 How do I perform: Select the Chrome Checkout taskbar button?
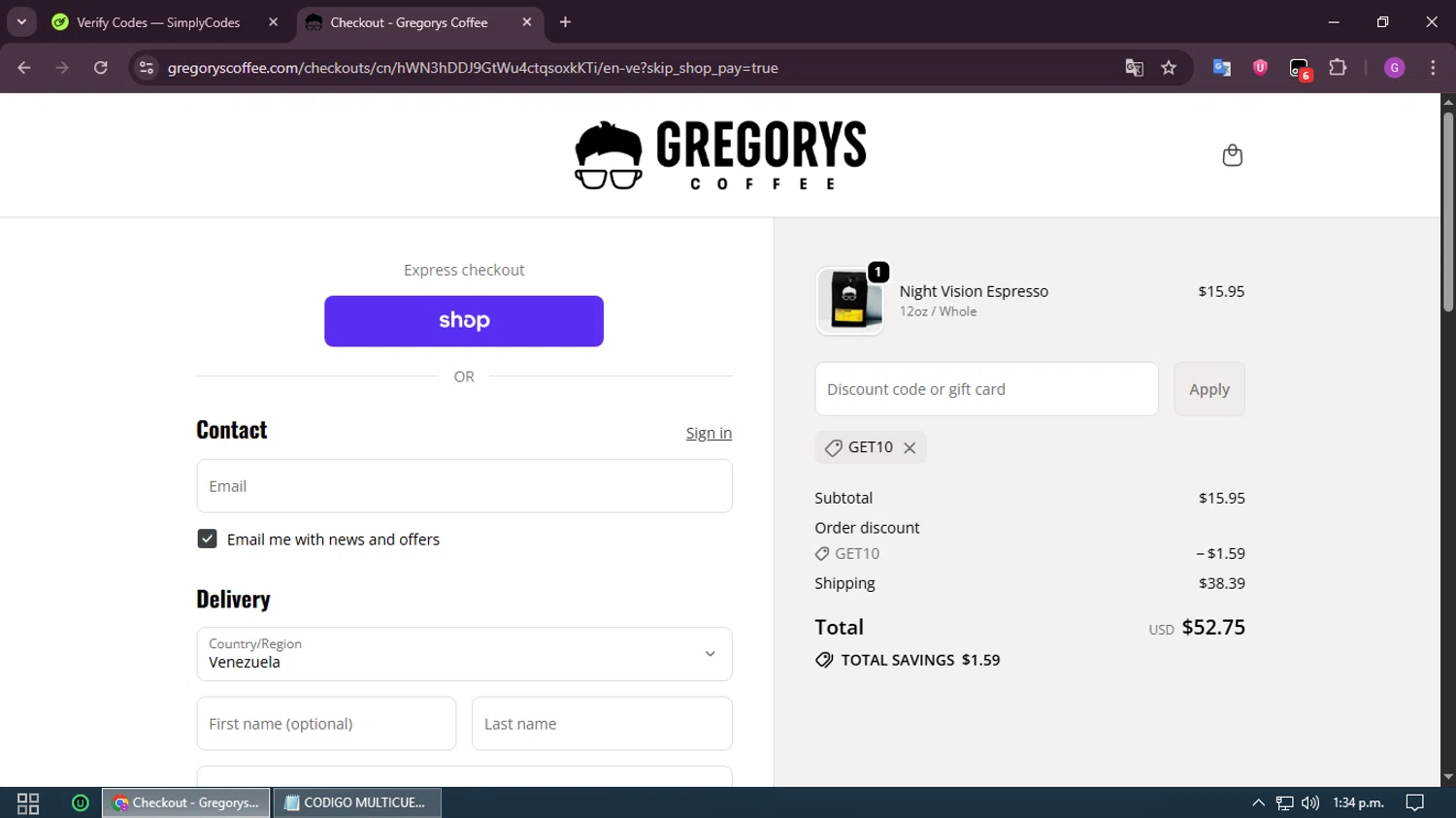point(186,802)
